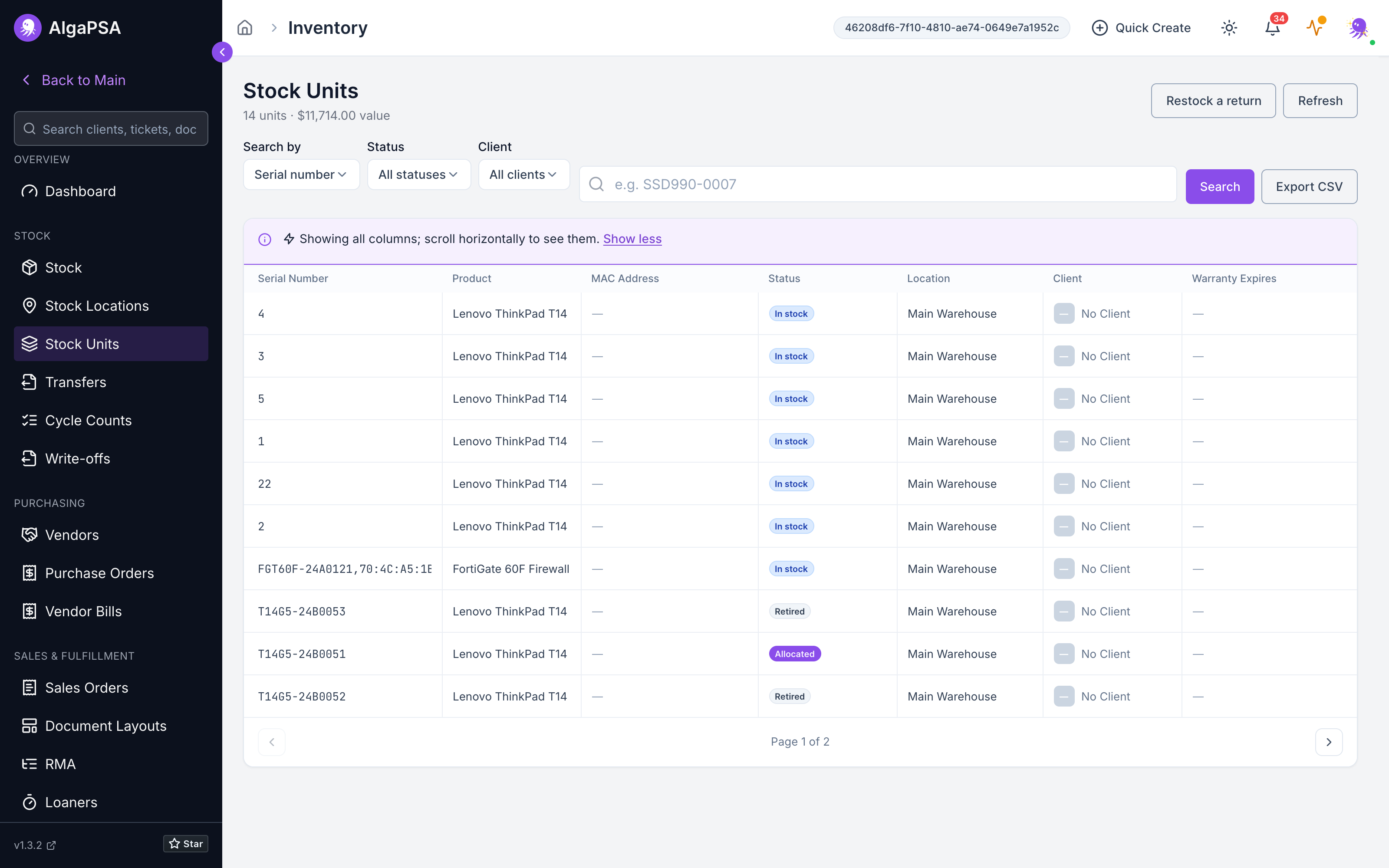Click the Page 1 of 2 indicator
This screenshot has width=1389, height=868.
[x=800, y=742]
